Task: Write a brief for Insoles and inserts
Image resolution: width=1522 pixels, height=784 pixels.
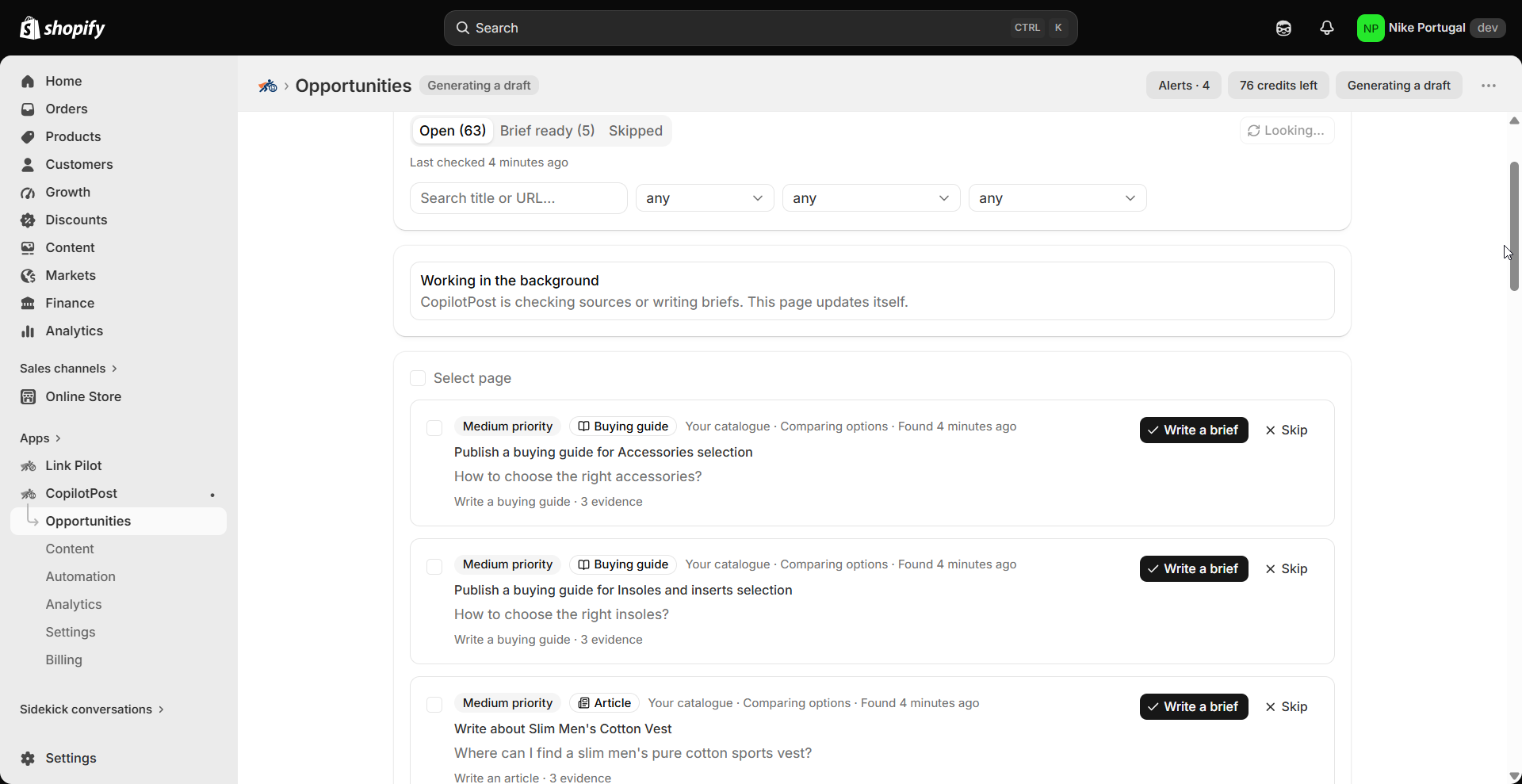Action: click(x=1194, y=568)
